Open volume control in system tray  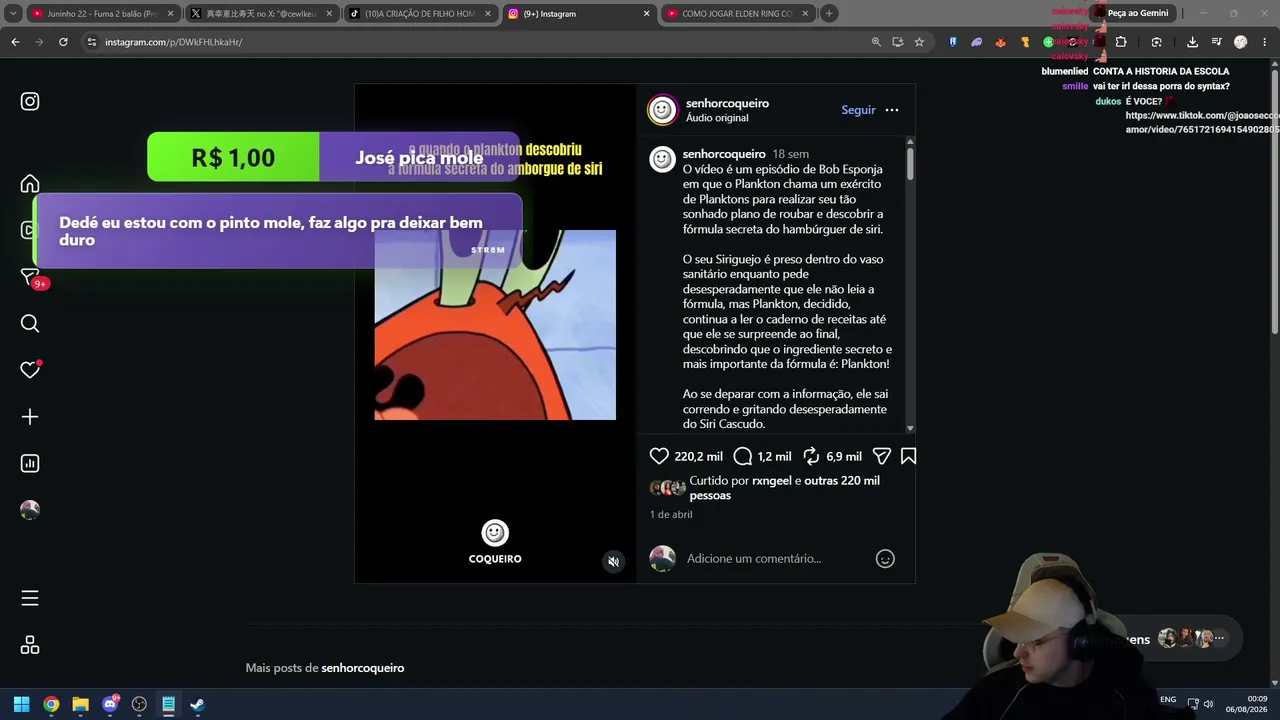[1209, 704]
